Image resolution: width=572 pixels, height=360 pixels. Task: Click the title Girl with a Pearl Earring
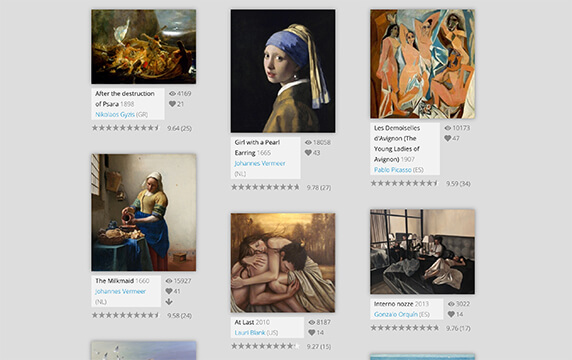pos(257,147)
